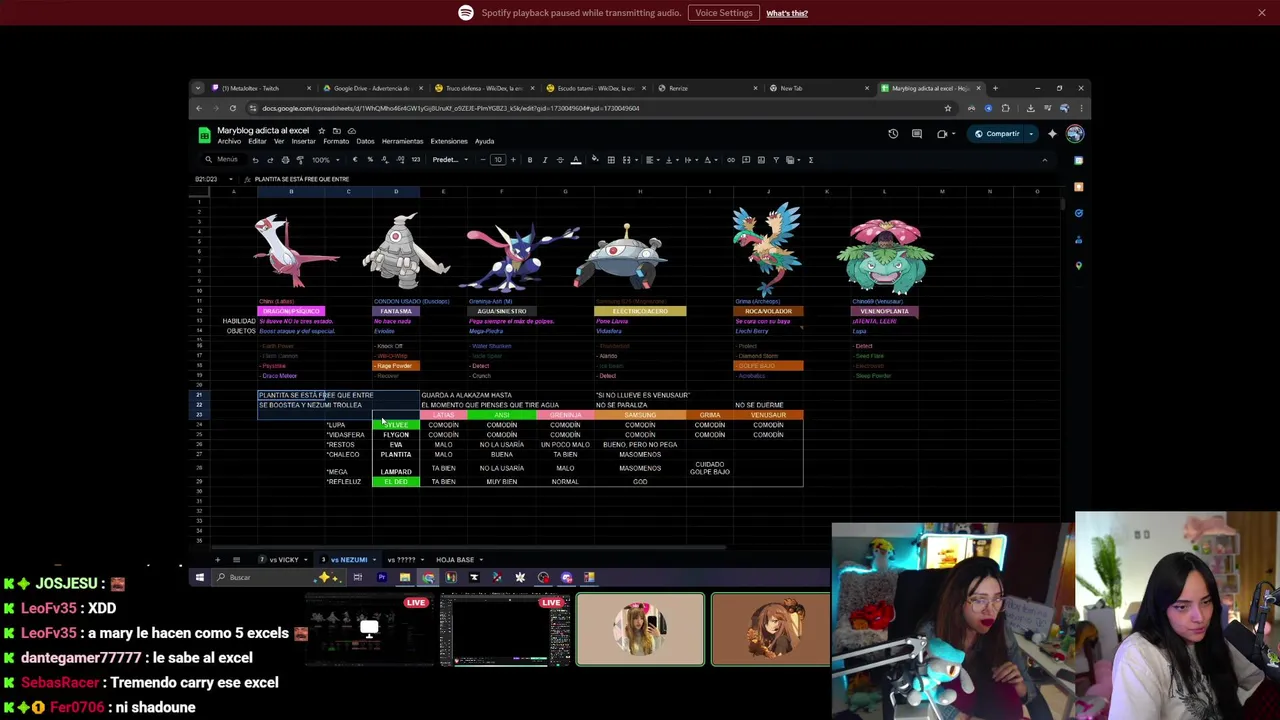The image size is (1280, 720).
Task: Add new sheet with plus button
Action: point(217,560)
